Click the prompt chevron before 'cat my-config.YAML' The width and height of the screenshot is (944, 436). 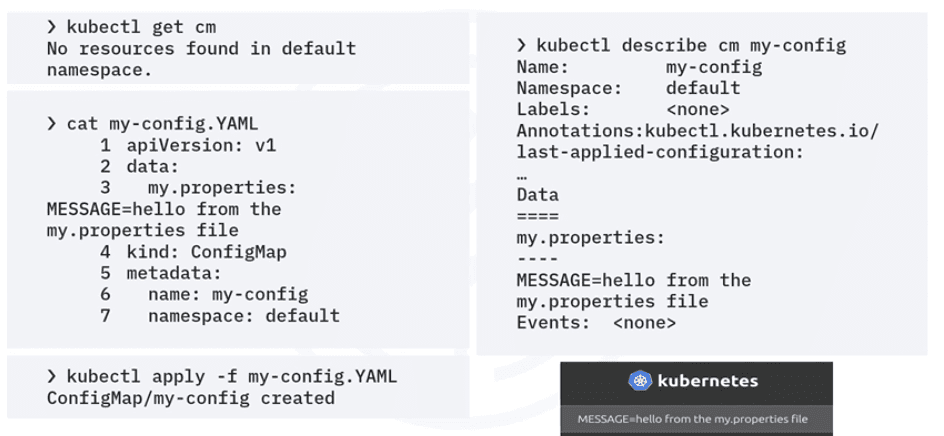tap(52, 124)
